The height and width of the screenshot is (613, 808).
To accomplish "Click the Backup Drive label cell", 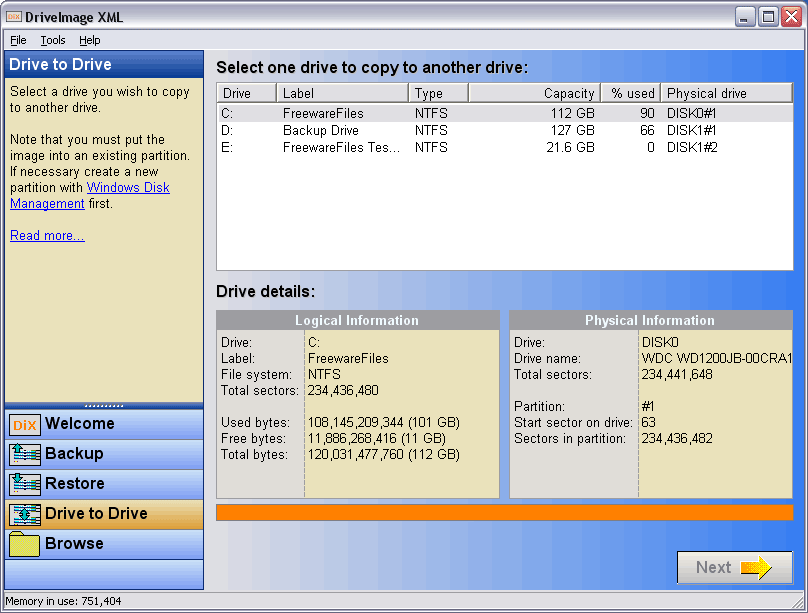I will tap(321, 130).
